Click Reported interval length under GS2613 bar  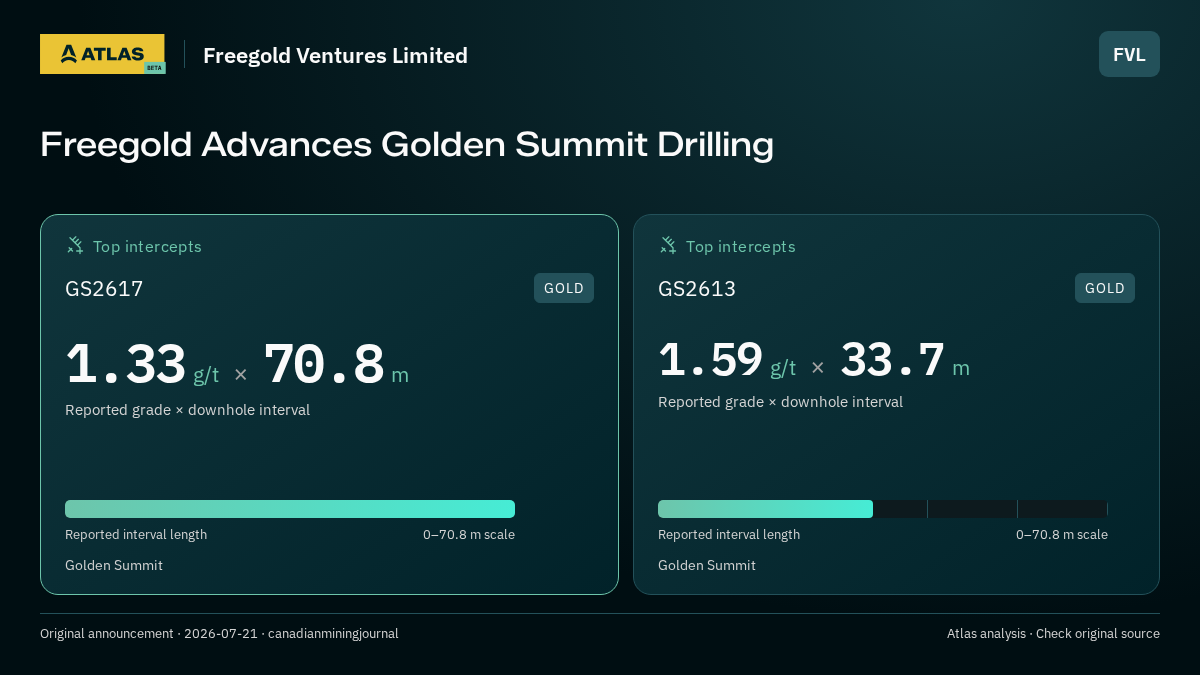729,535
